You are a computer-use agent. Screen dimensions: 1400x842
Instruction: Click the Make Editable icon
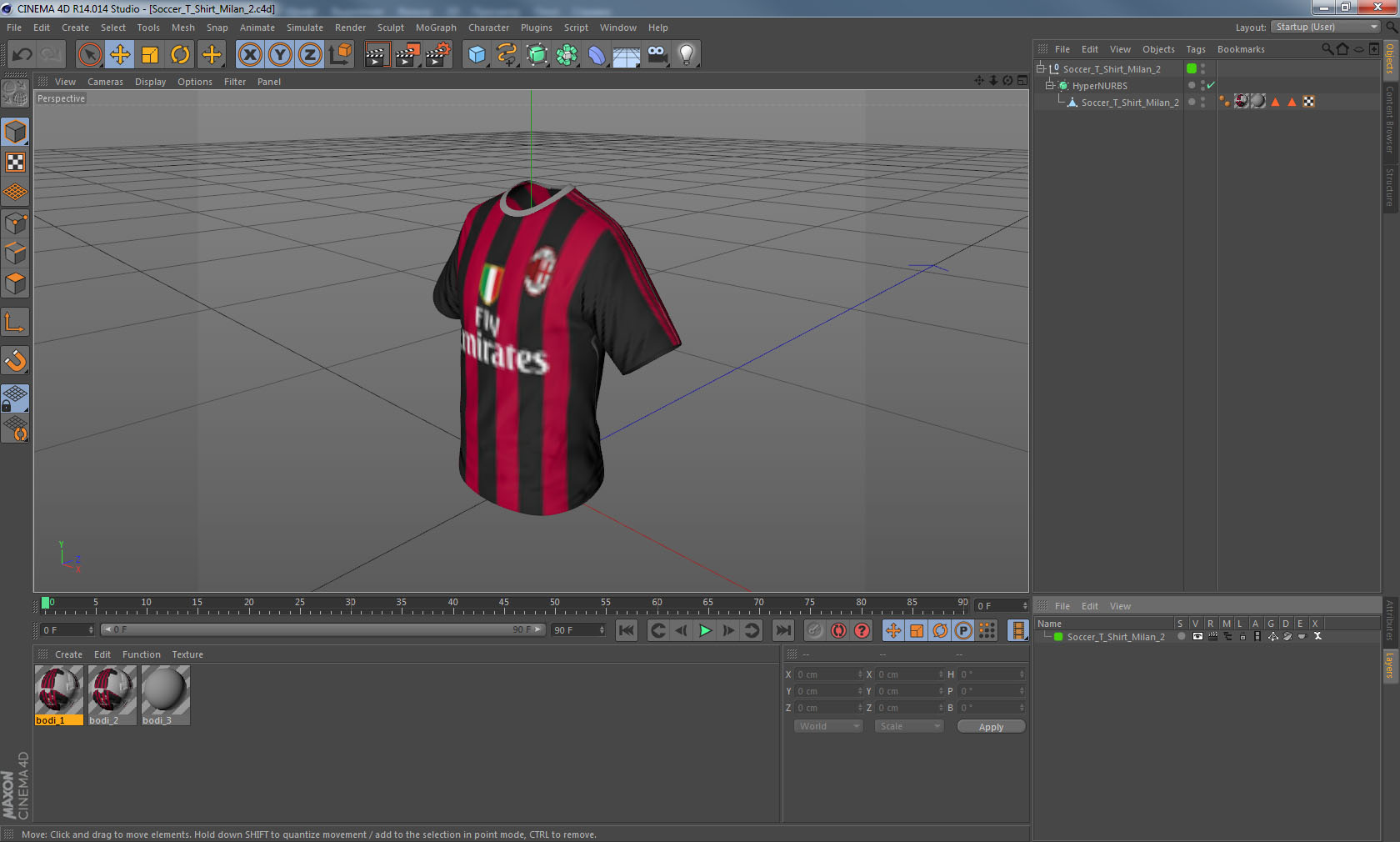(15, 94)
